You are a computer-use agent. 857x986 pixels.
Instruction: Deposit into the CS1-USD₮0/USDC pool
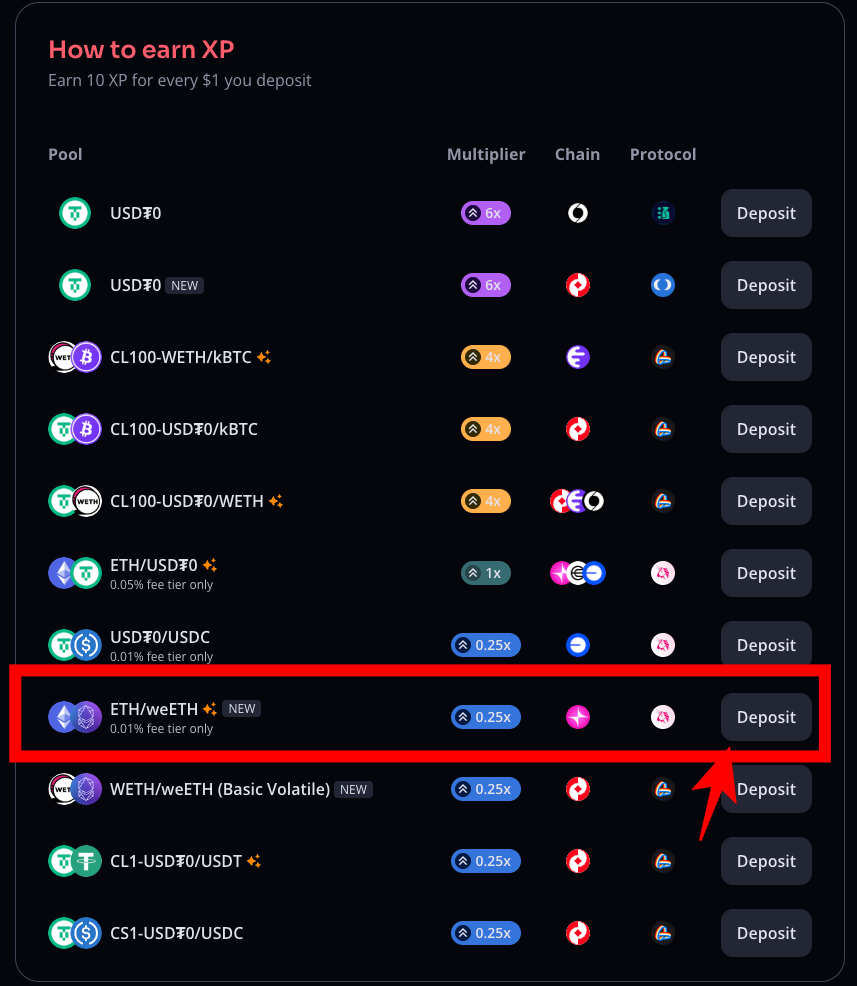click(766, 933)
